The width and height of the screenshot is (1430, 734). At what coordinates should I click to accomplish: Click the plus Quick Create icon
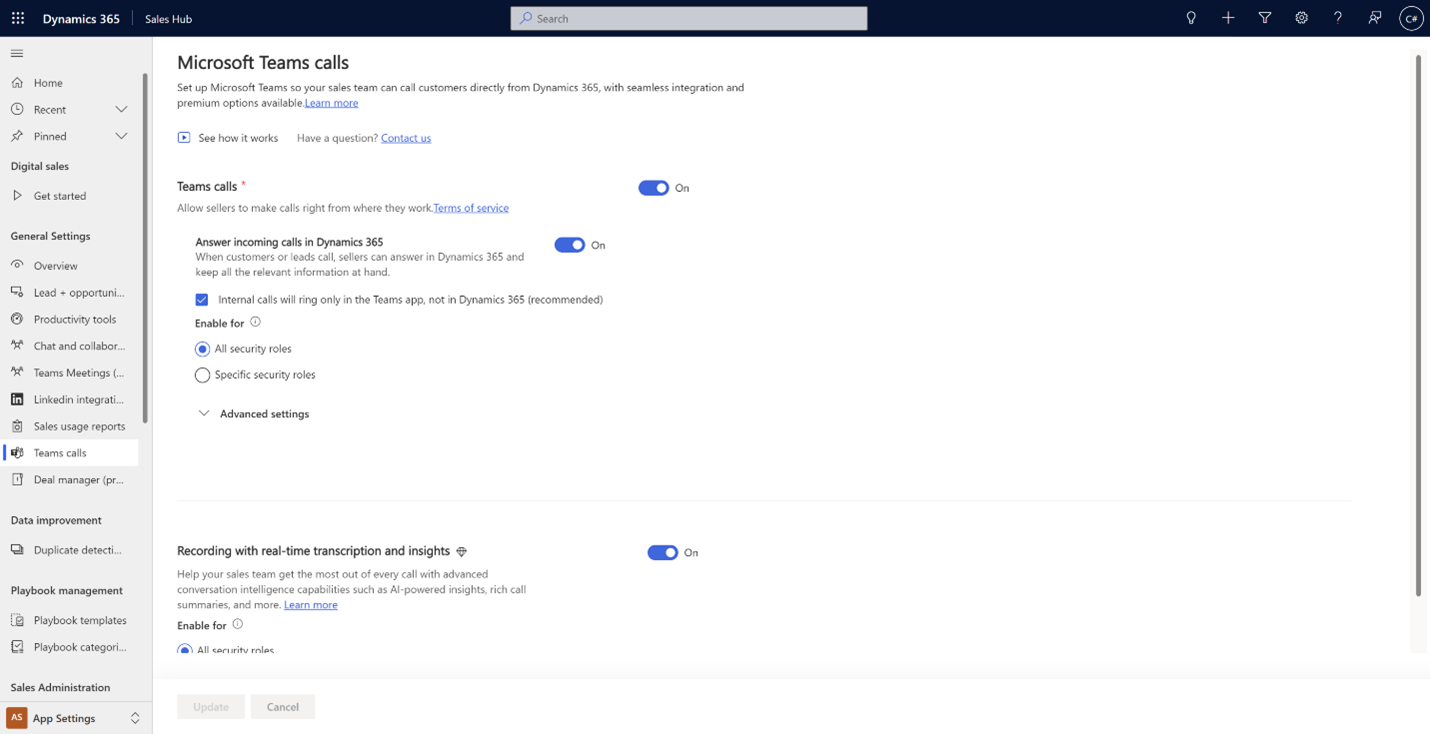tap(1228, 18)
